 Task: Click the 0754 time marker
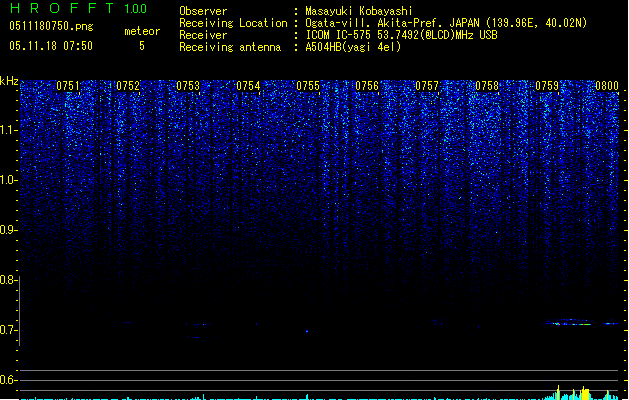pos(248,86)
